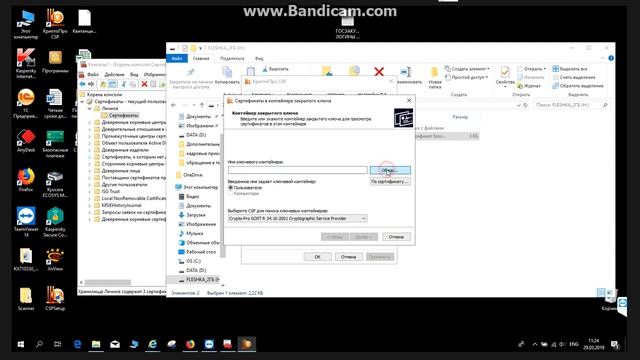Click the Explorer help question mark icon
640x360 pixels.
pos(611,58)
